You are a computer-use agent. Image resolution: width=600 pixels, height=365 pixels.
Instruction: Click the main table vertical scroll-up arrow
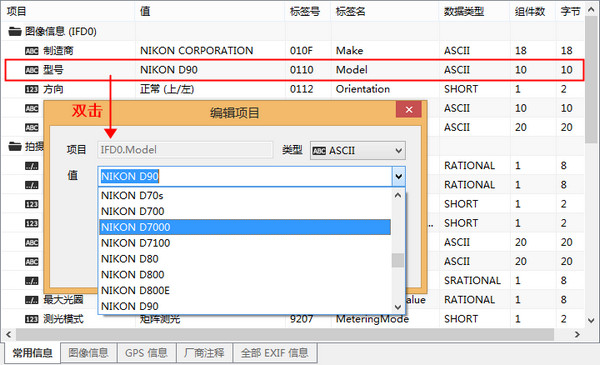(x=591, y=10)
